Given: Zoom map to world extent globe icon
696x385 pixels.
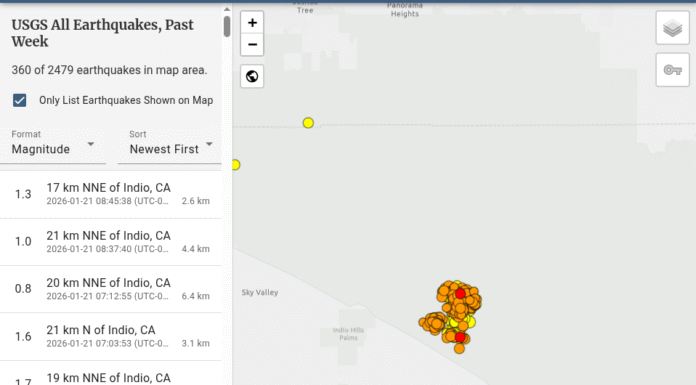Looking at the screenshot, I should [x=252, y=76].
